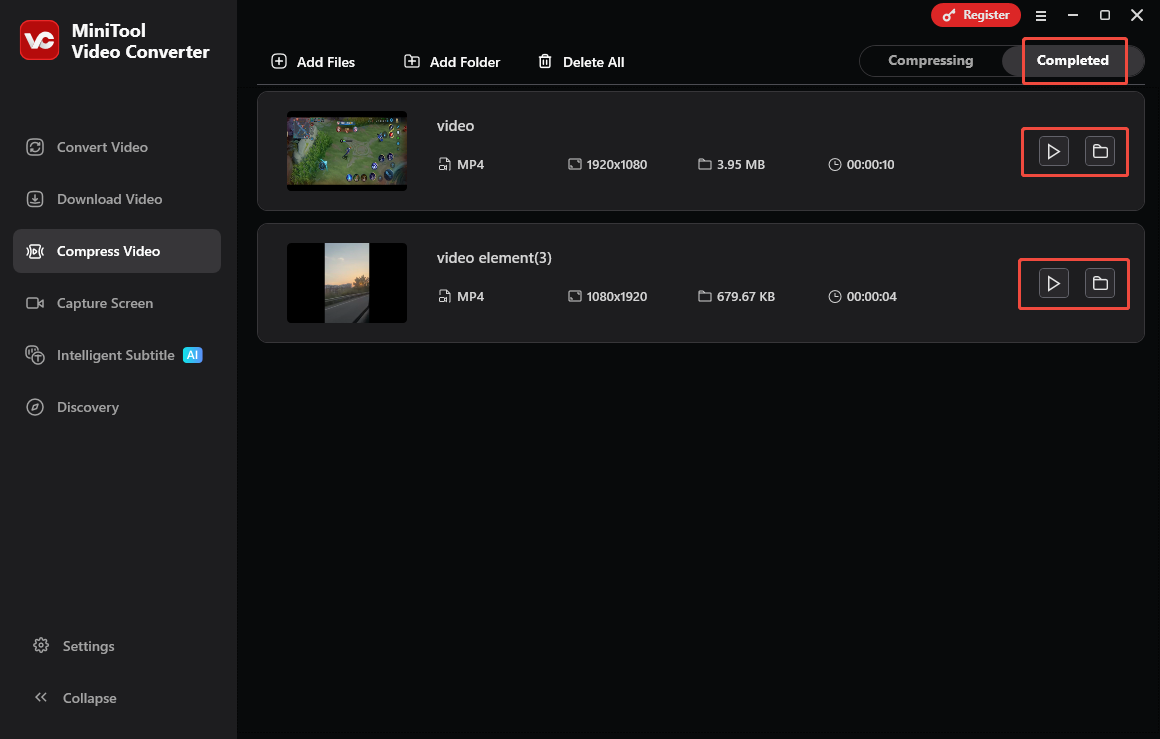Open folder for 'video element(3)'
This screenshot has height=739, width=1160.
1100,283
